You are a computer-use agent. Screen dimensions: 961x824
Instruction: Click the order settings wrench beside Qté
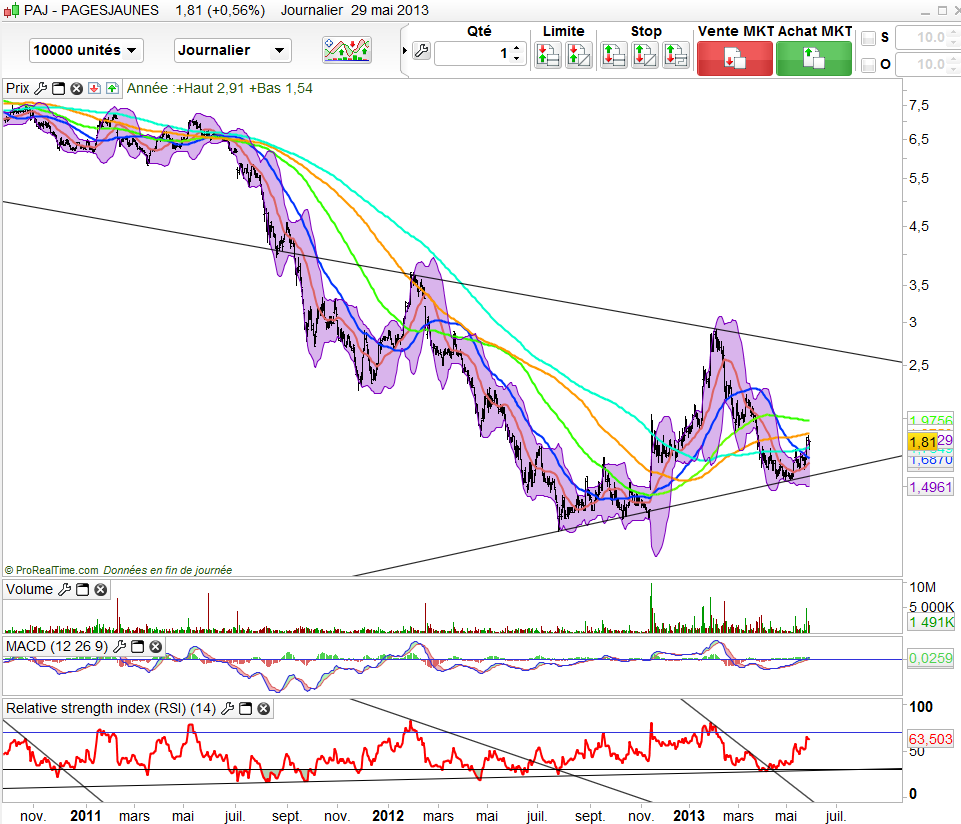(421, 52)
